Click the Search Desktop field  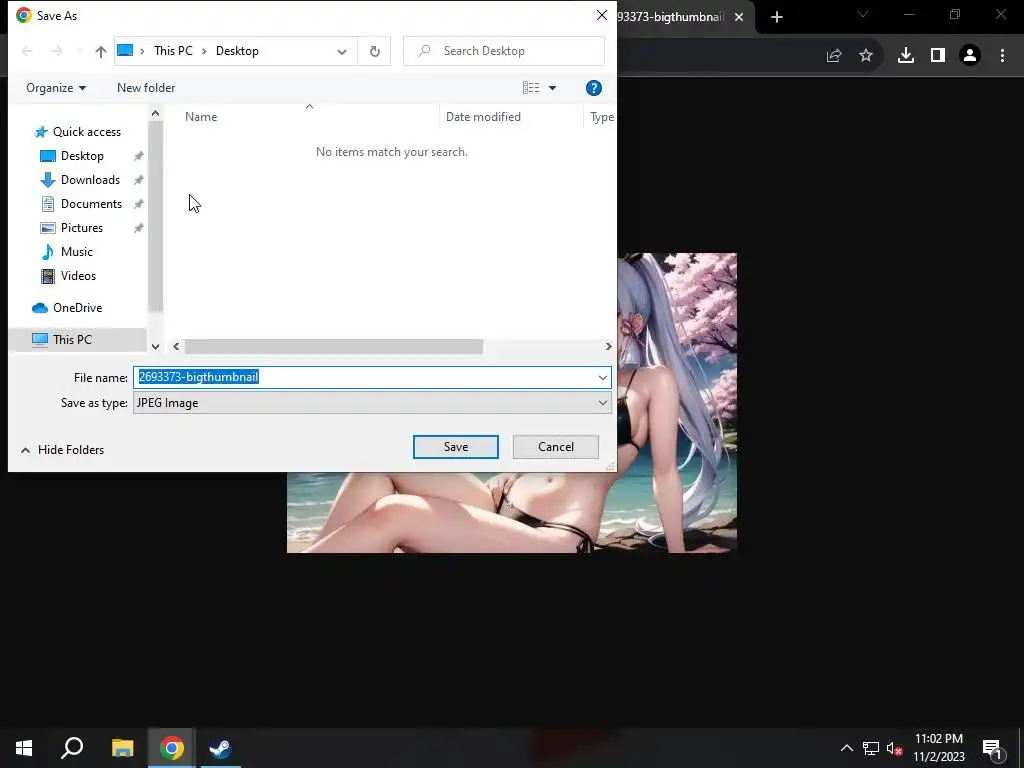[x=504, y=51]
